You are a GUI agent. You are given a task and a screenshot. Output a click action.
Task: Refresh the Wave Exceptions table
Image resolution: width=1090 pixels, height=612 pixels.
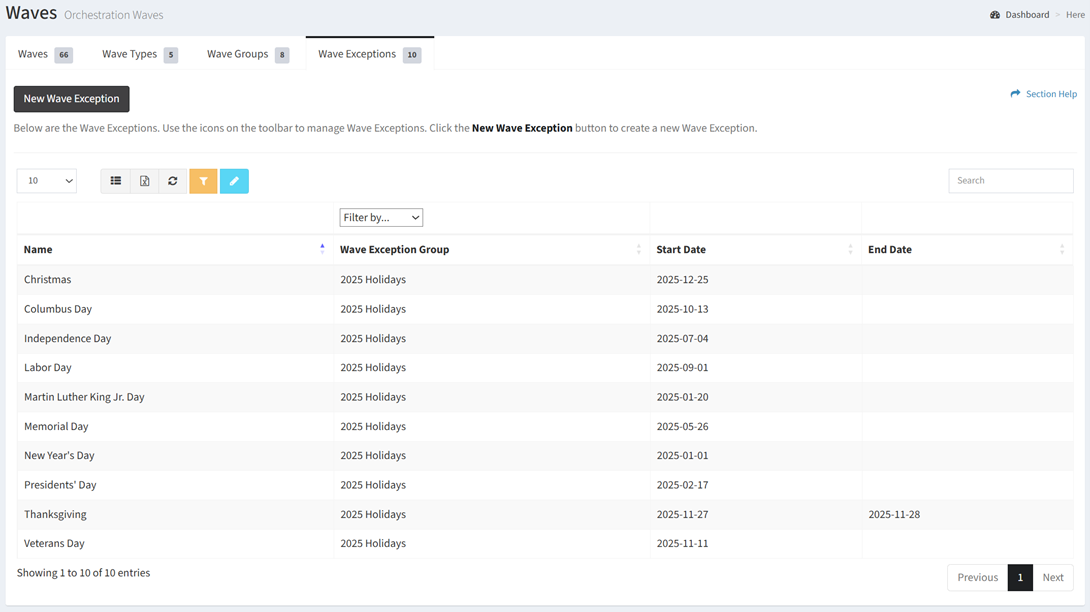click(173, 181)
